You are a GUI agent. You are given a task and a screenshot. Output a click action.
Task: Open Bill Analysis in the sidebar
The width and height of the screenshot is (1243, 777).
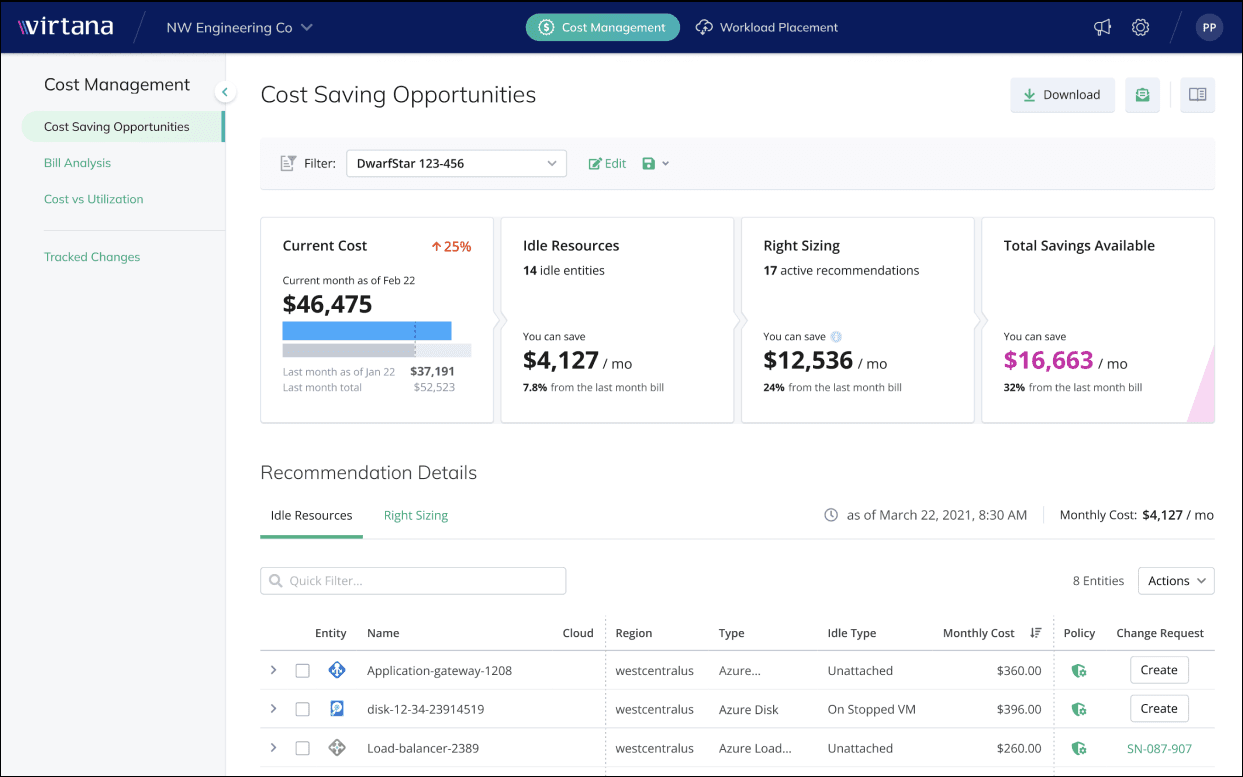[x=77, y=163]
